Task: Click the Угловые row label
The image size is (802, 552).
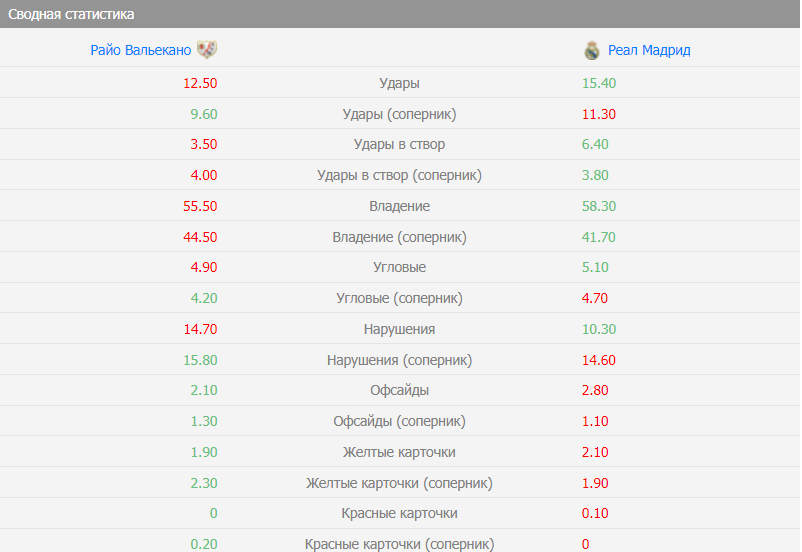Action: (x=399, y=267)
